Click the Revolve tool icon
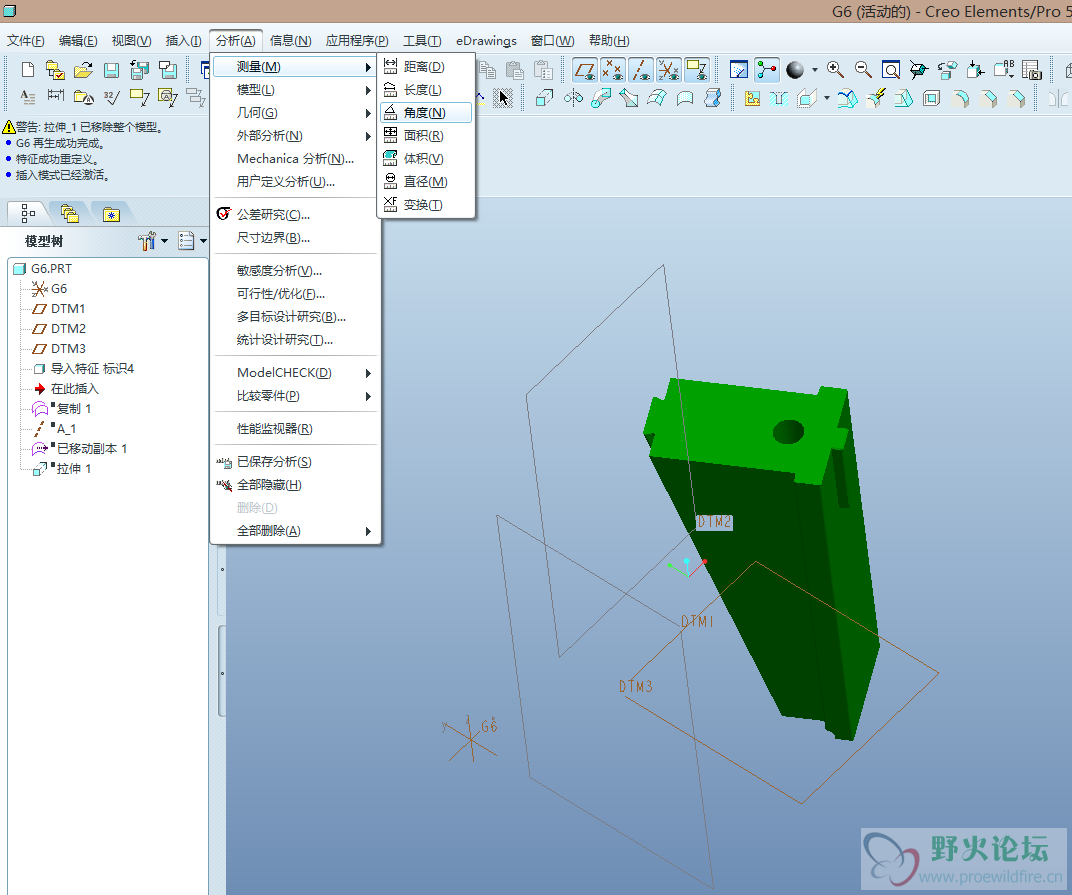The image size is (1072, 895). pos(573,98)
